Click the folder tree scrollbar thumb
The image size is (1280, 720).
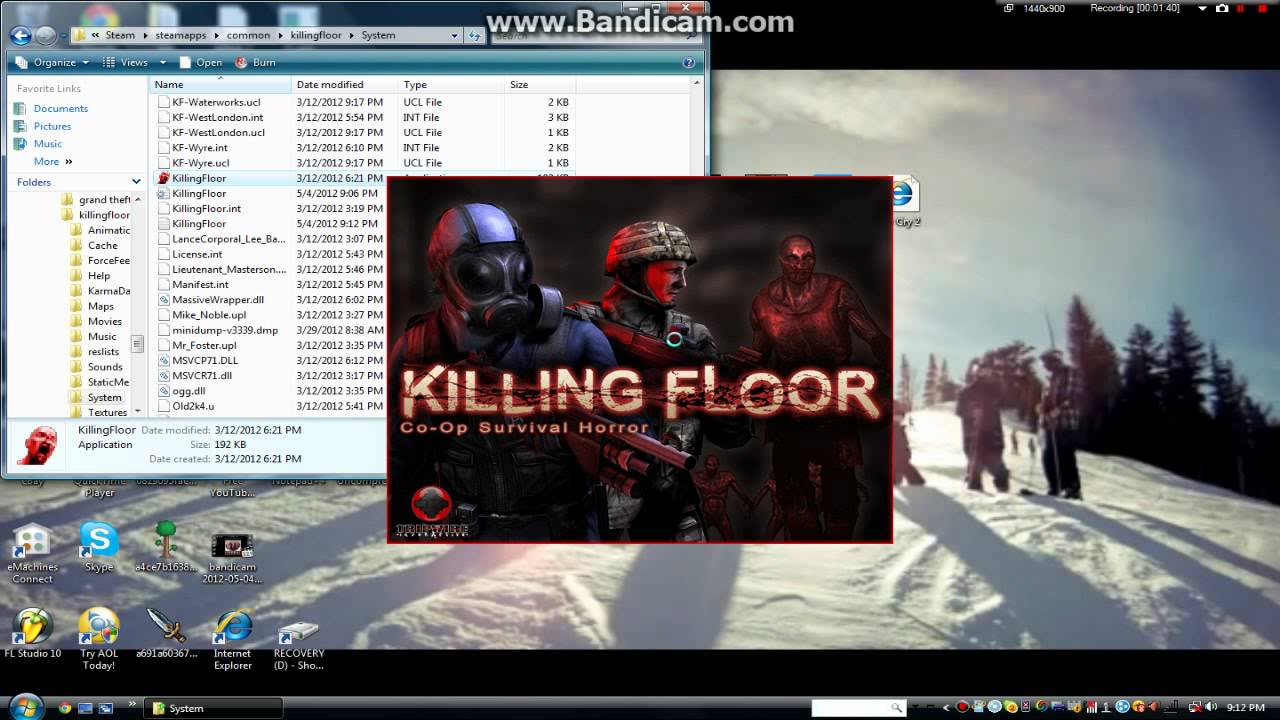138,344
